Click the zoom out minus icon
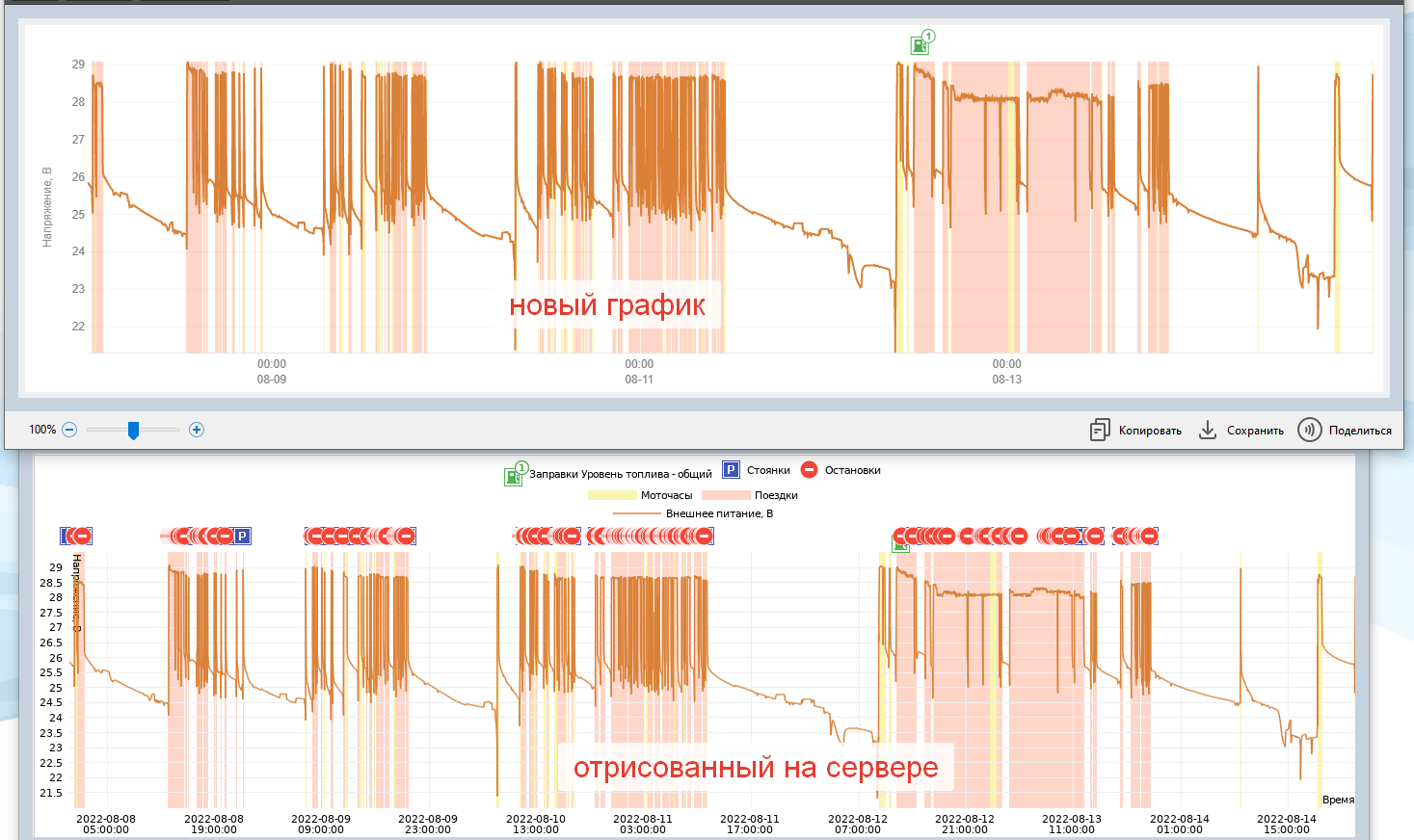This screenshot has height=840, width=1414. click(x=69, y=430)
